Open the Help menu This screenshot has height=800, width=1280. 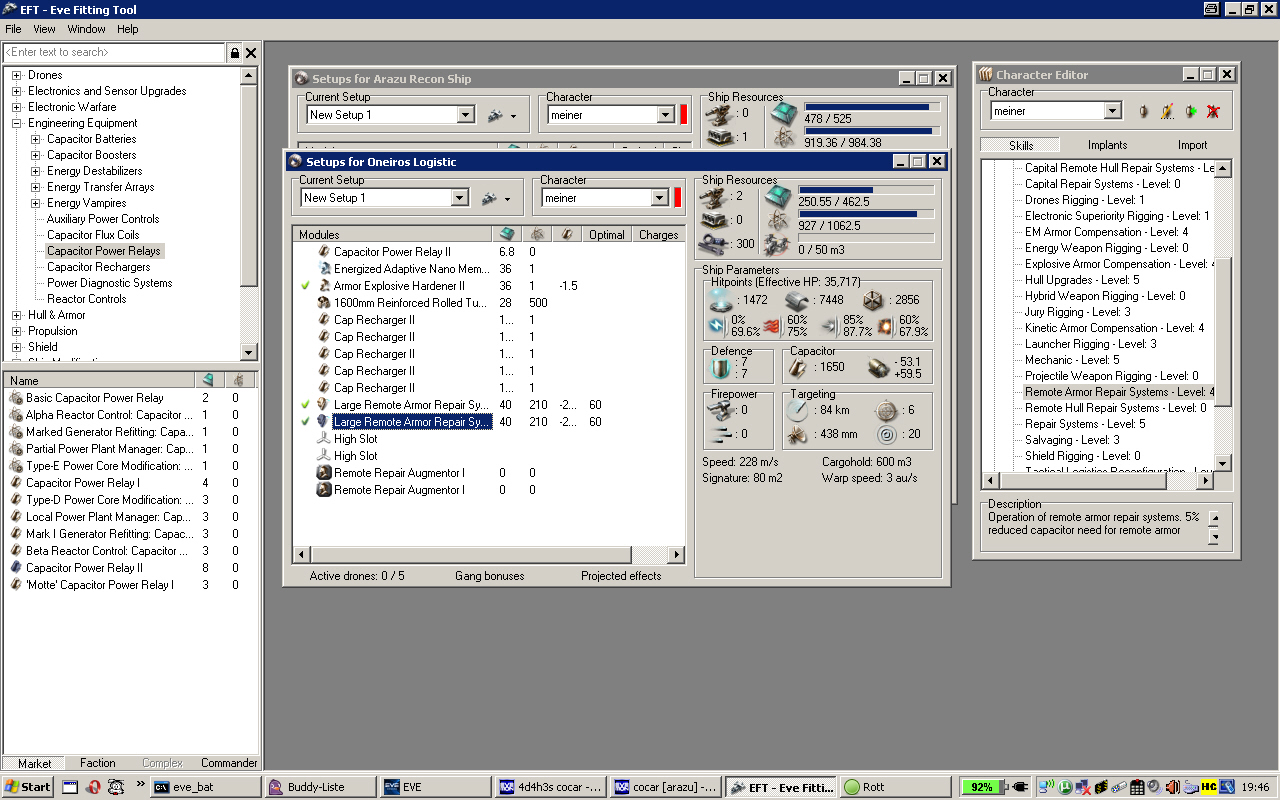click(128, 29)
